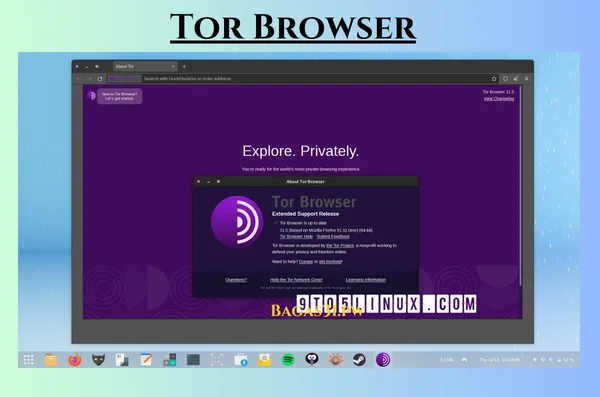This screenshot has width=600, height=397.
Task: Launch Steam from the taskbar
Action: point(359,360)
